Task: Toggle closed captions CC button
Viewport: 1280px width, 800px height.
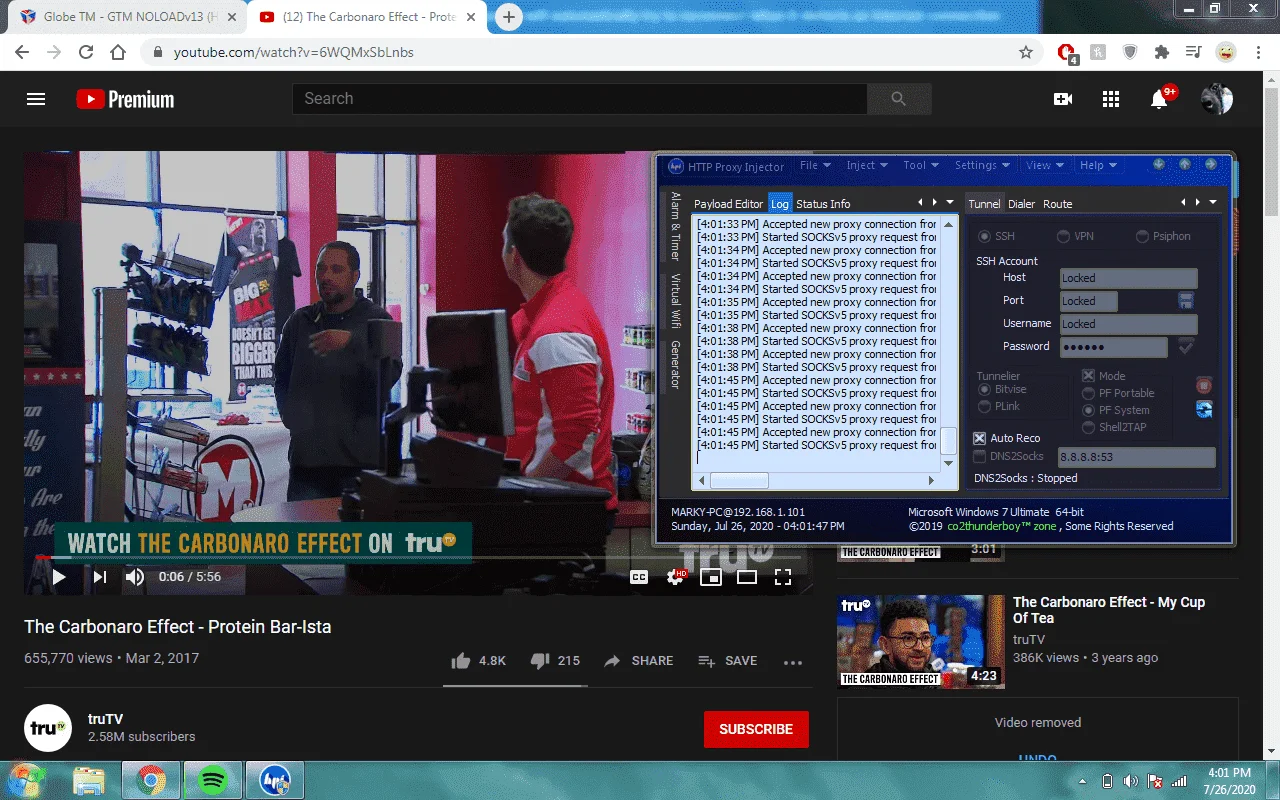Action: coord(638,577)
